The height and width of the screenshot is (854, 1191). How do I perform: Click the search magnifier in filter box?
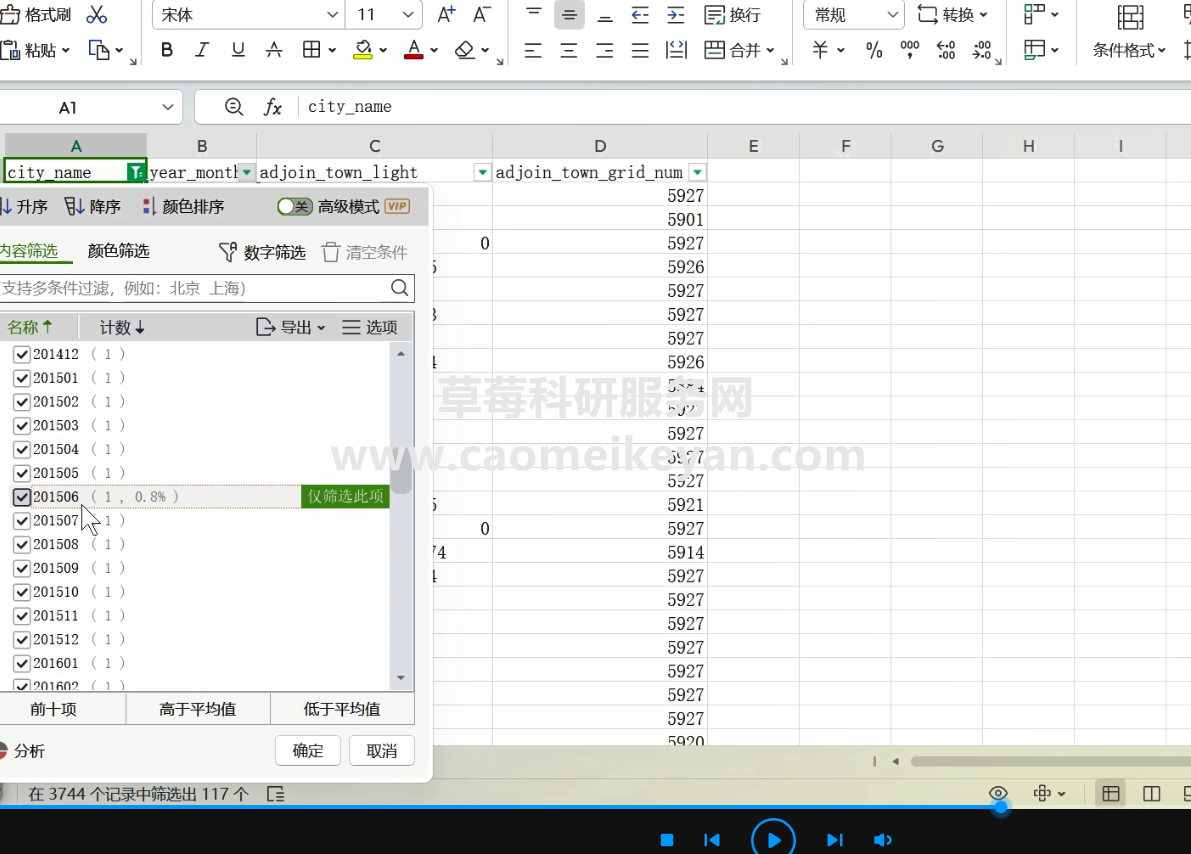click(x=400, y=288)
